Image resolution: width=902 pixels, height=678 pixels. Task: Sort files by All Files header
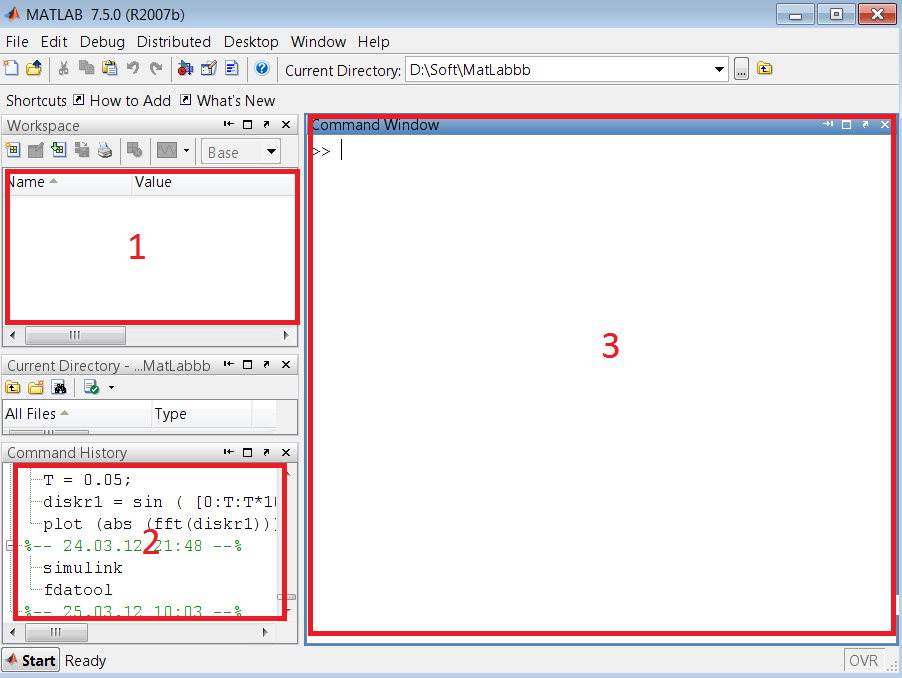click(77, 414)
